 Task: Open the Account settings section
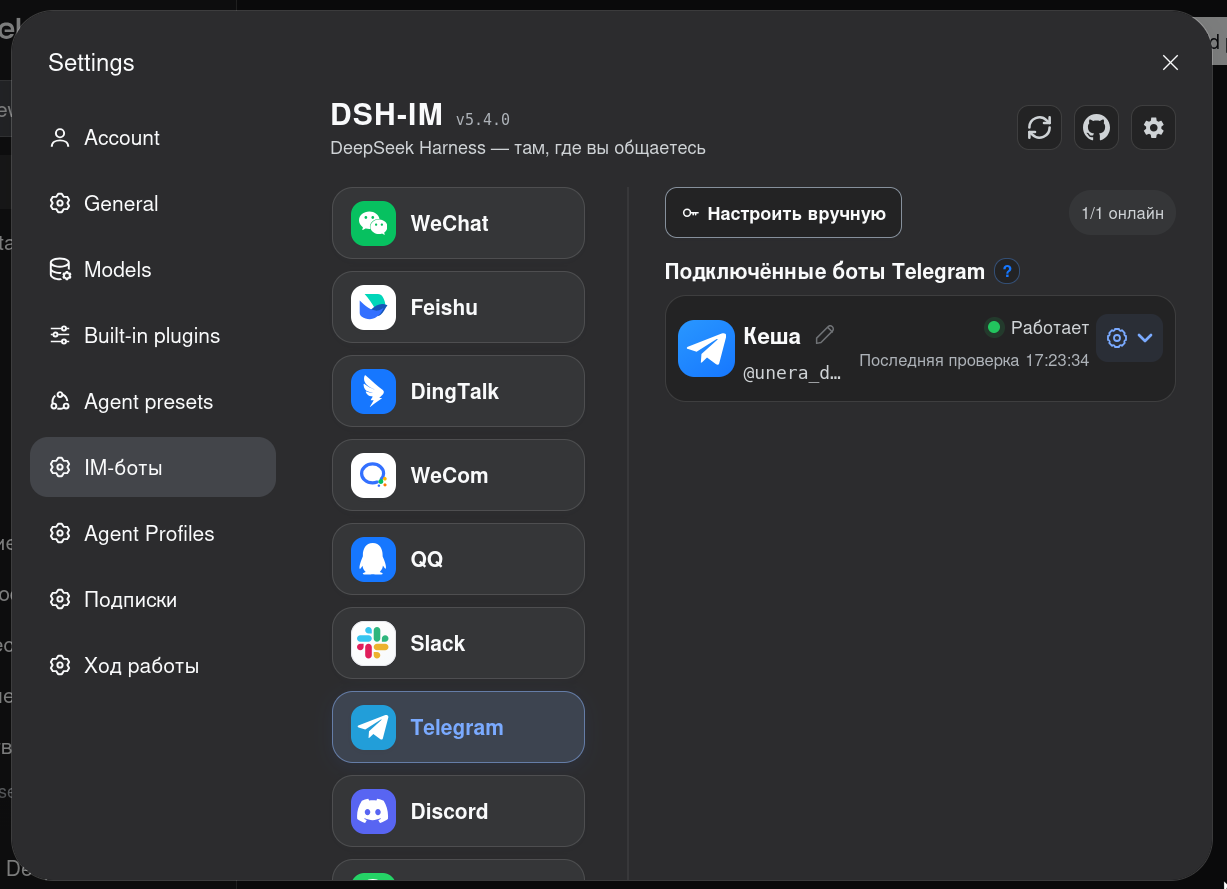(x=153, y=138)
